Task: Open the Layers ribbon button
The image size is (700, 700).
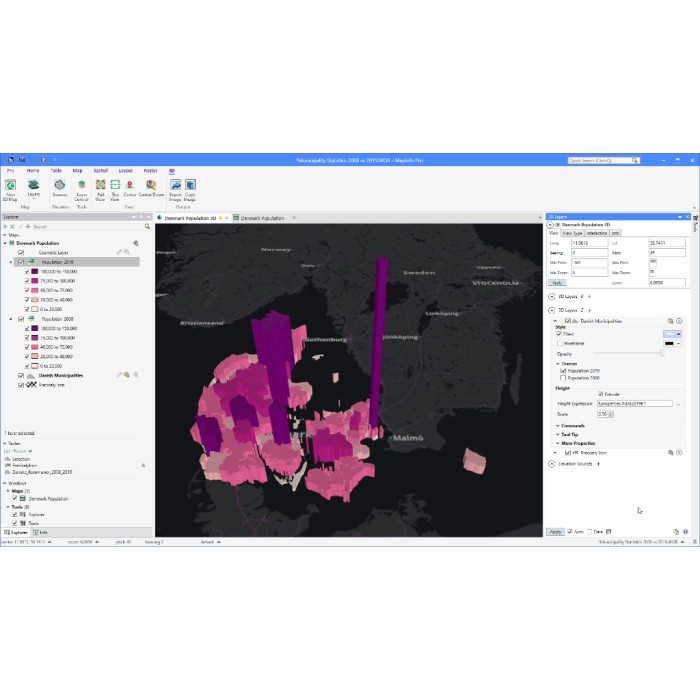Action: click(x=33, y=188)
